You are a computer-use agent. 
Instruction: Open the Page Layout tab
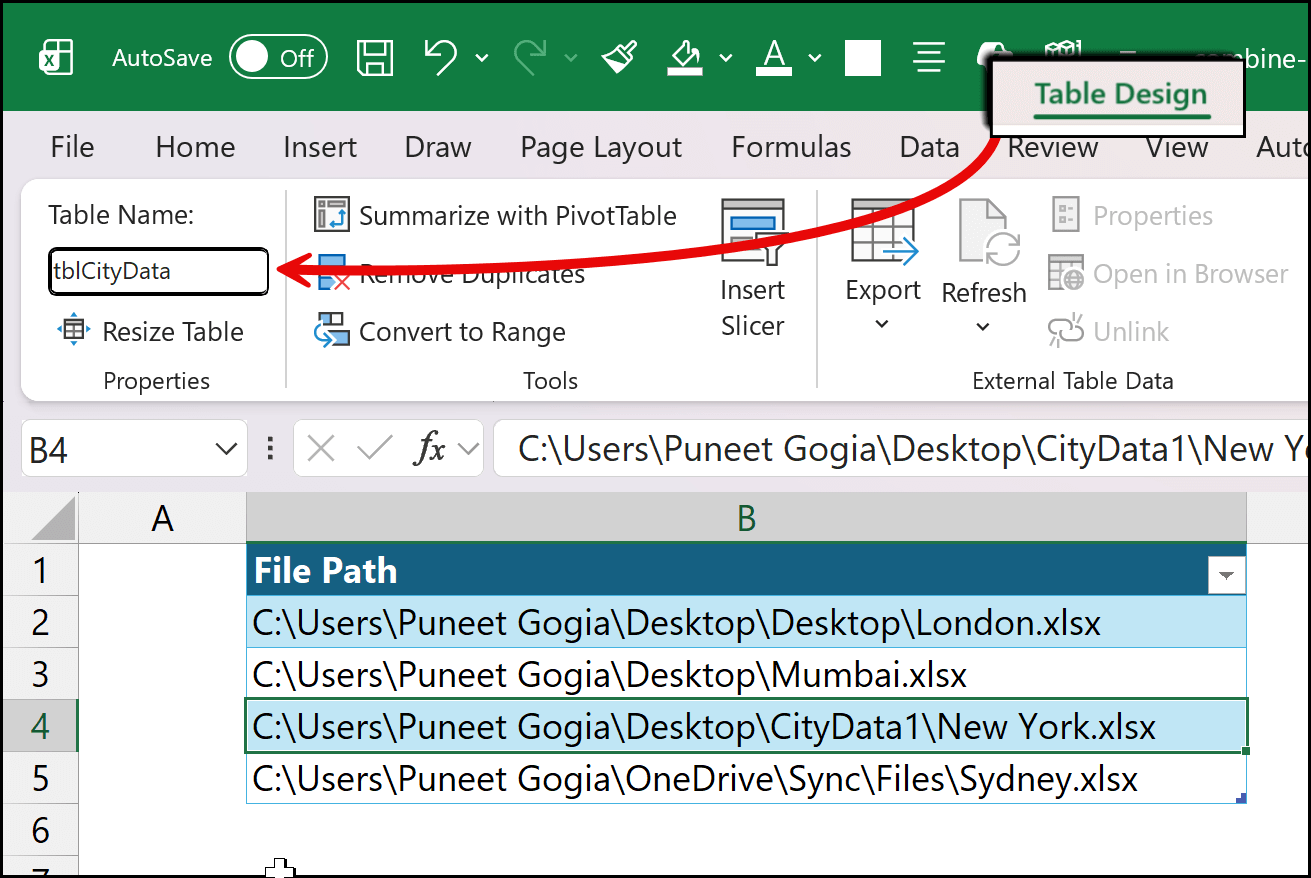601,148
